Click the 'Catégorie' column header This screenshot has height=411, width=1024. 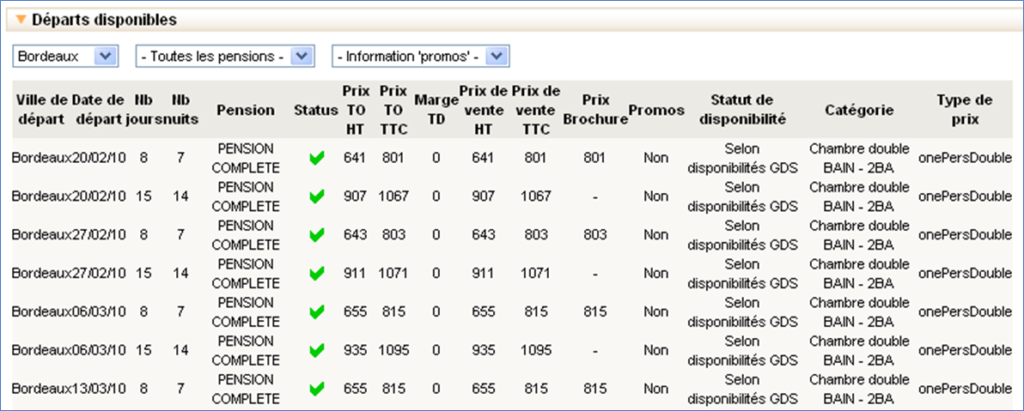click(x=859, y=109)
